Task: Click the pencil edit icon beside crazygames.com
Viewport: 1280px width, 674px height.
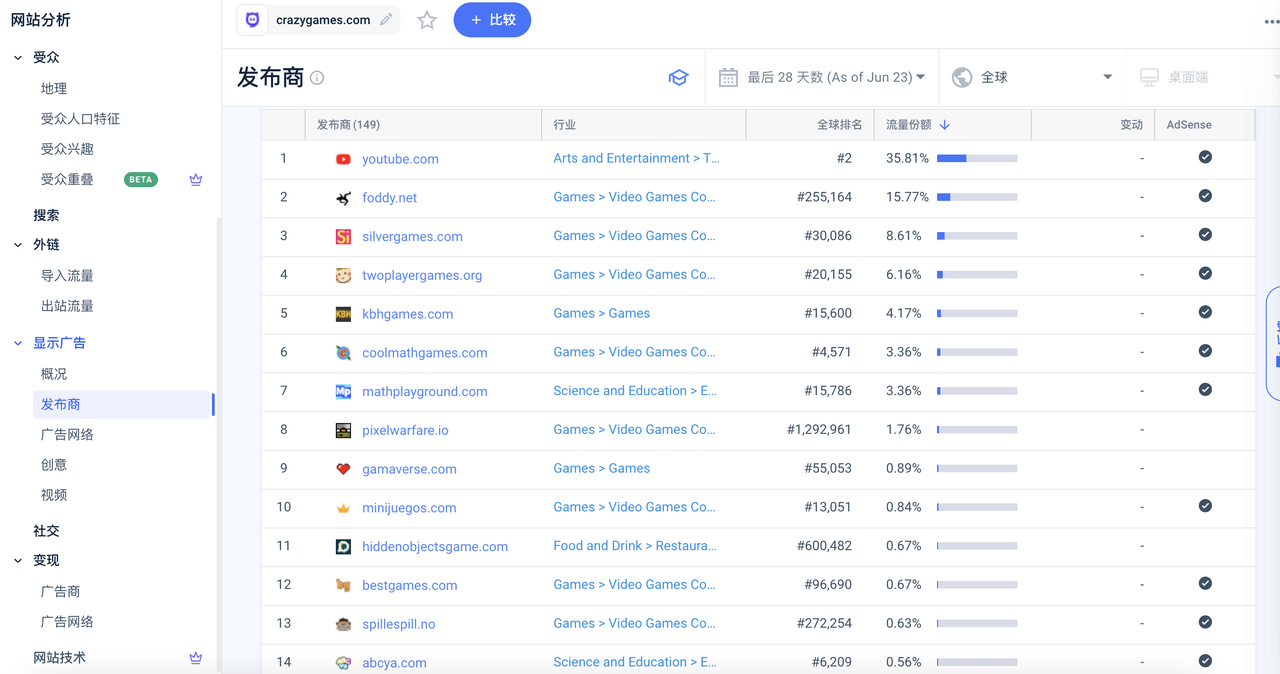Action: [x=386, y=20]
